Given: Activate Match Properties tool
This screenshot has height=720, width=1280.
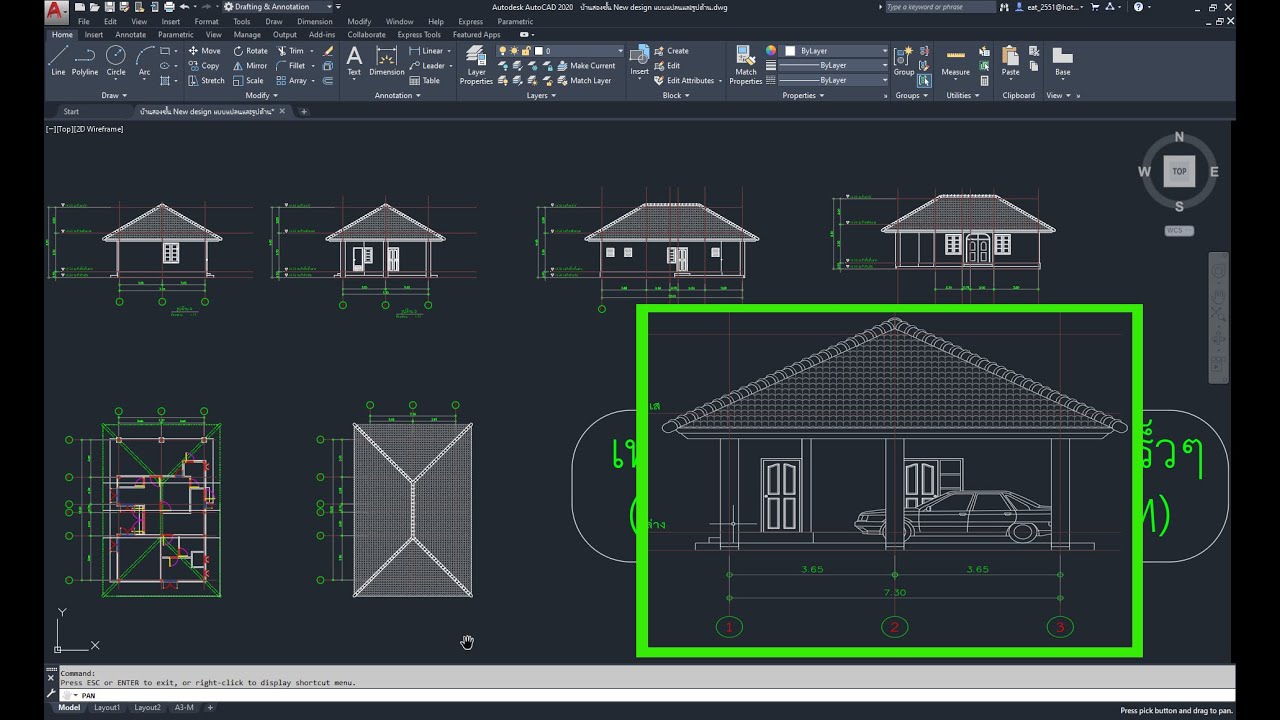Looking at the screenshot, I should [x=746, y=66].
